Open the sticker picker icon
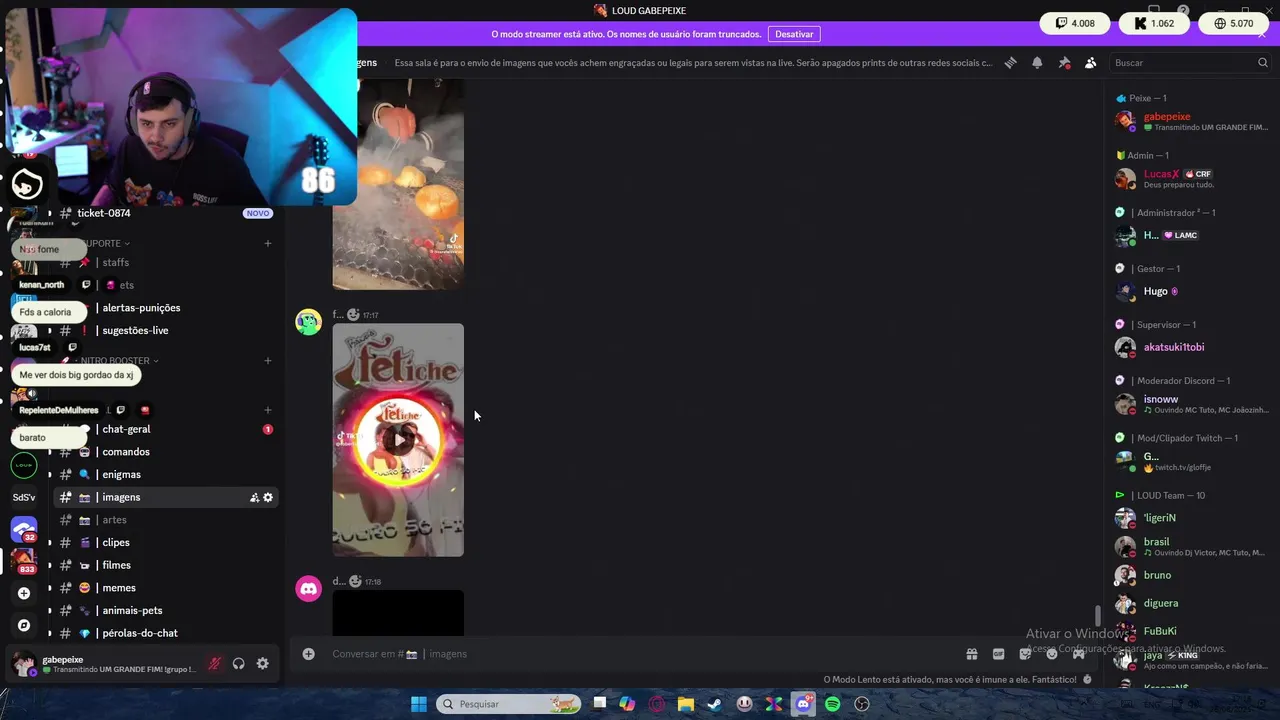The width and height of the screenshot is (1280, 720). 1025,654
